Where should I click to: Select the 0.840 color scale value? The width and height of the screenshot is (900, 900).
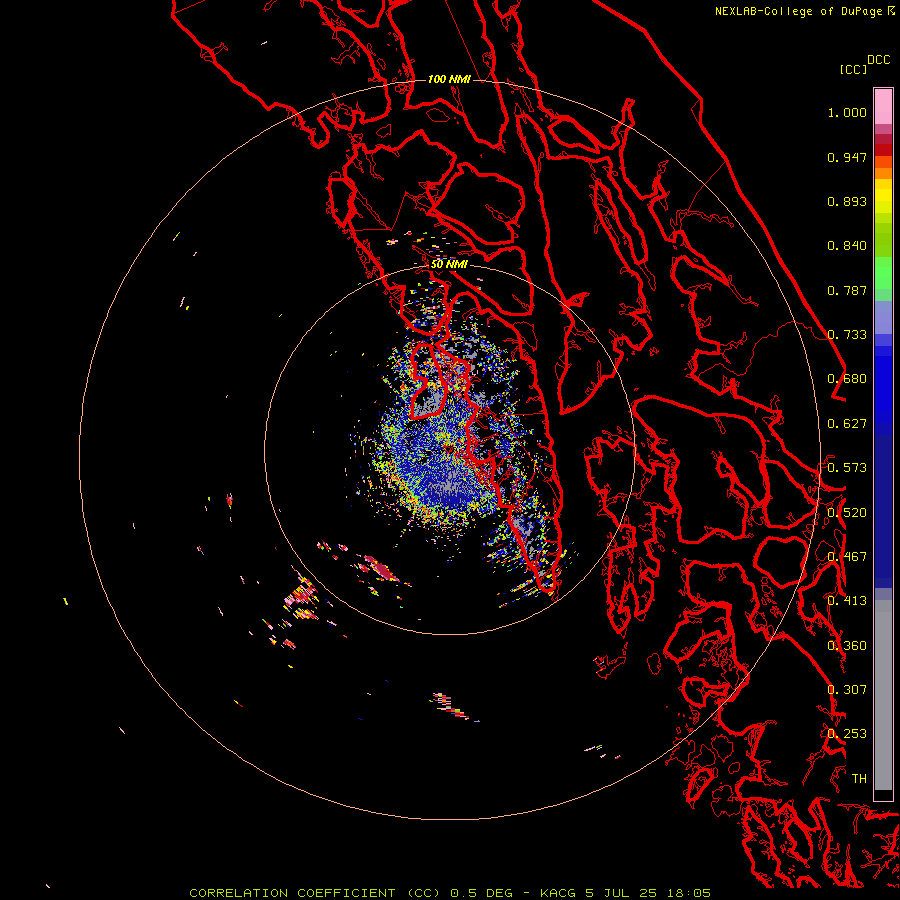pos(847,246)
